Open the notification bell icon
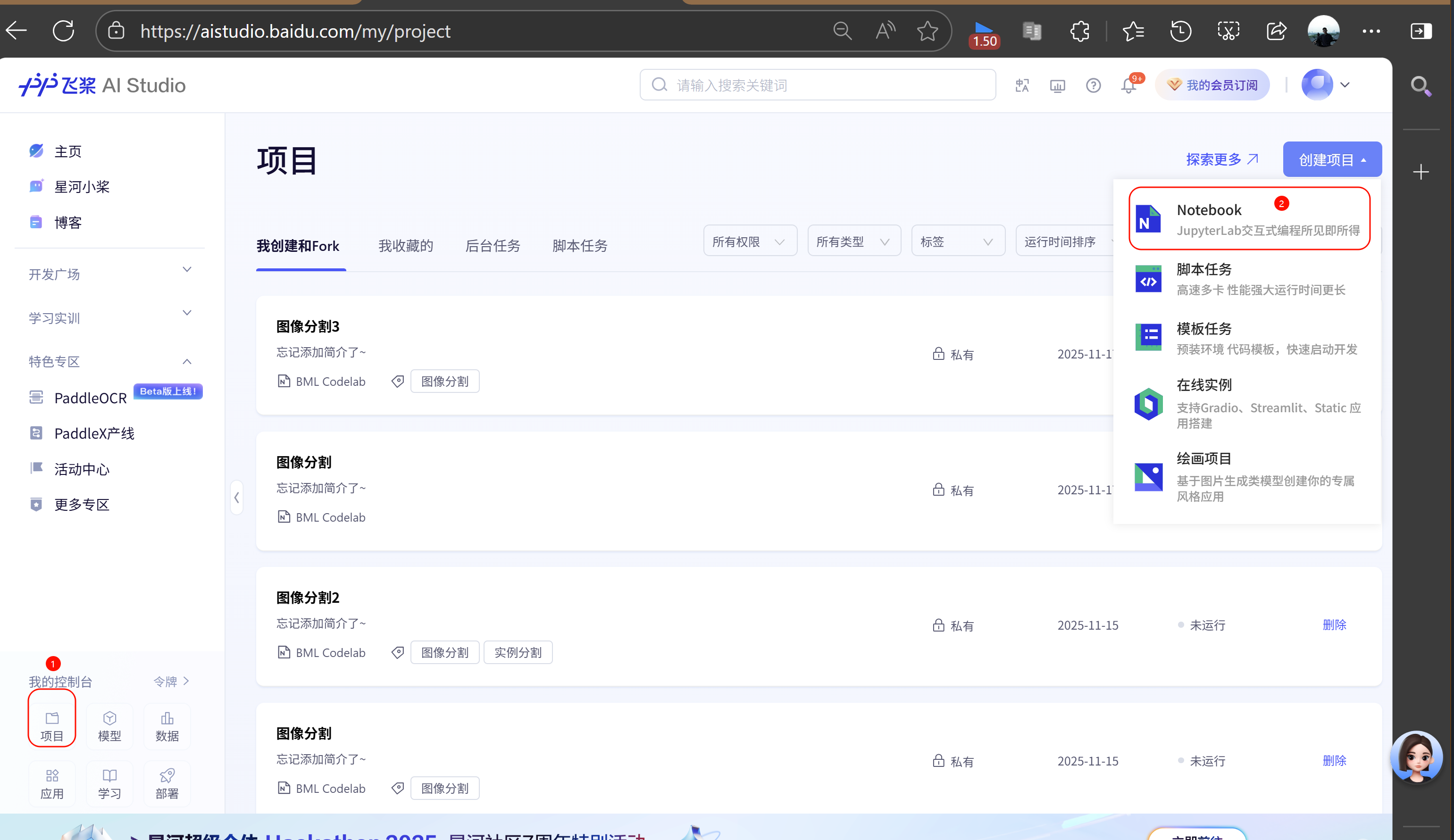Viewport: 1454px width, 840px height. [1128, 85]
